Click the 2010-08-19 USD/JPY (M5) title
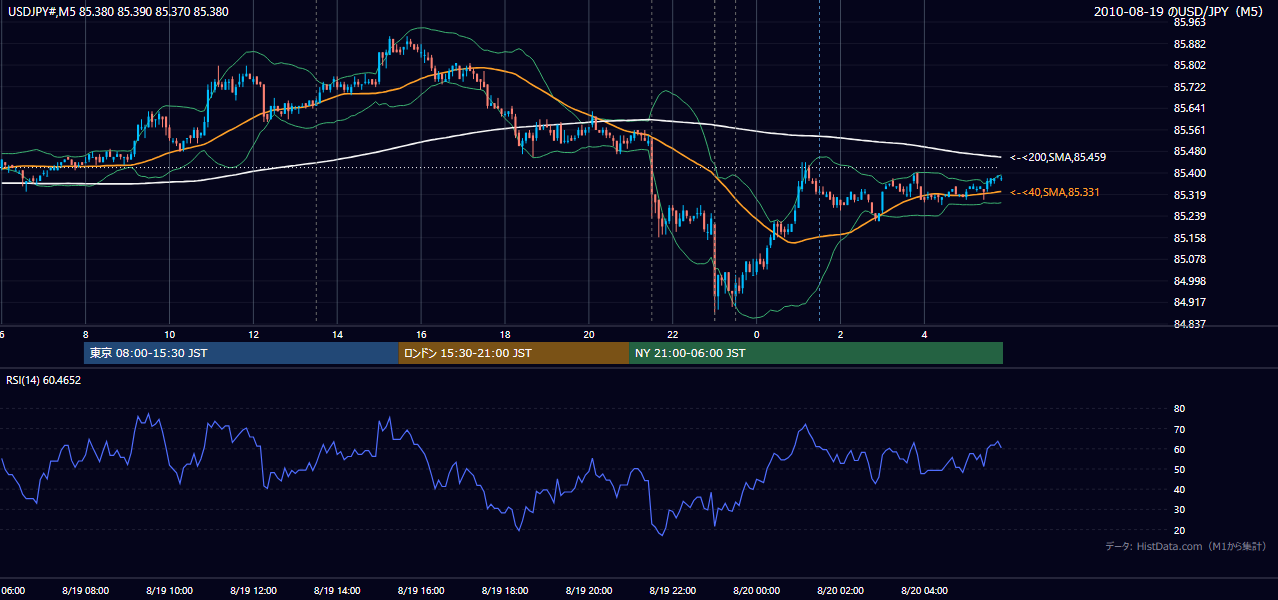1278x600 pixels. (x=1179, y=12)
